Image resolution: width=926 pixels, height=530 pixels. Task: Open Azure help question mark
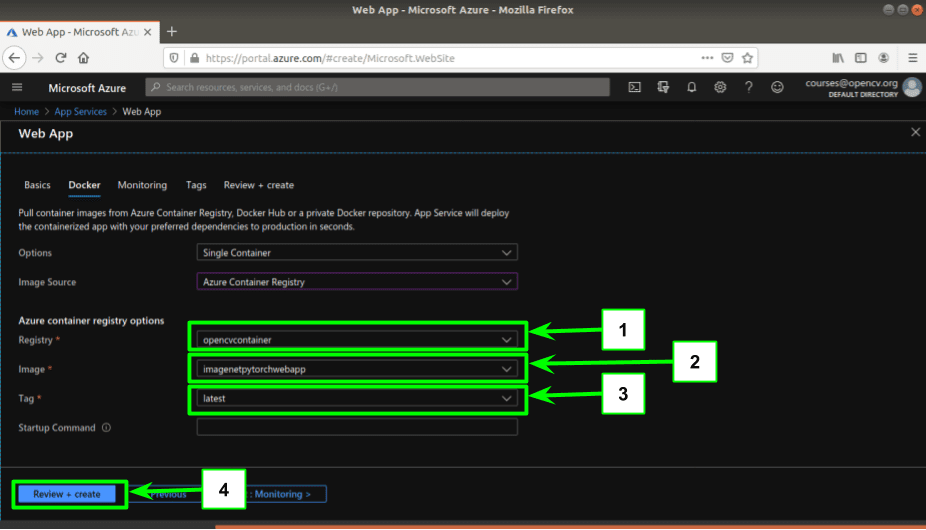748,87
